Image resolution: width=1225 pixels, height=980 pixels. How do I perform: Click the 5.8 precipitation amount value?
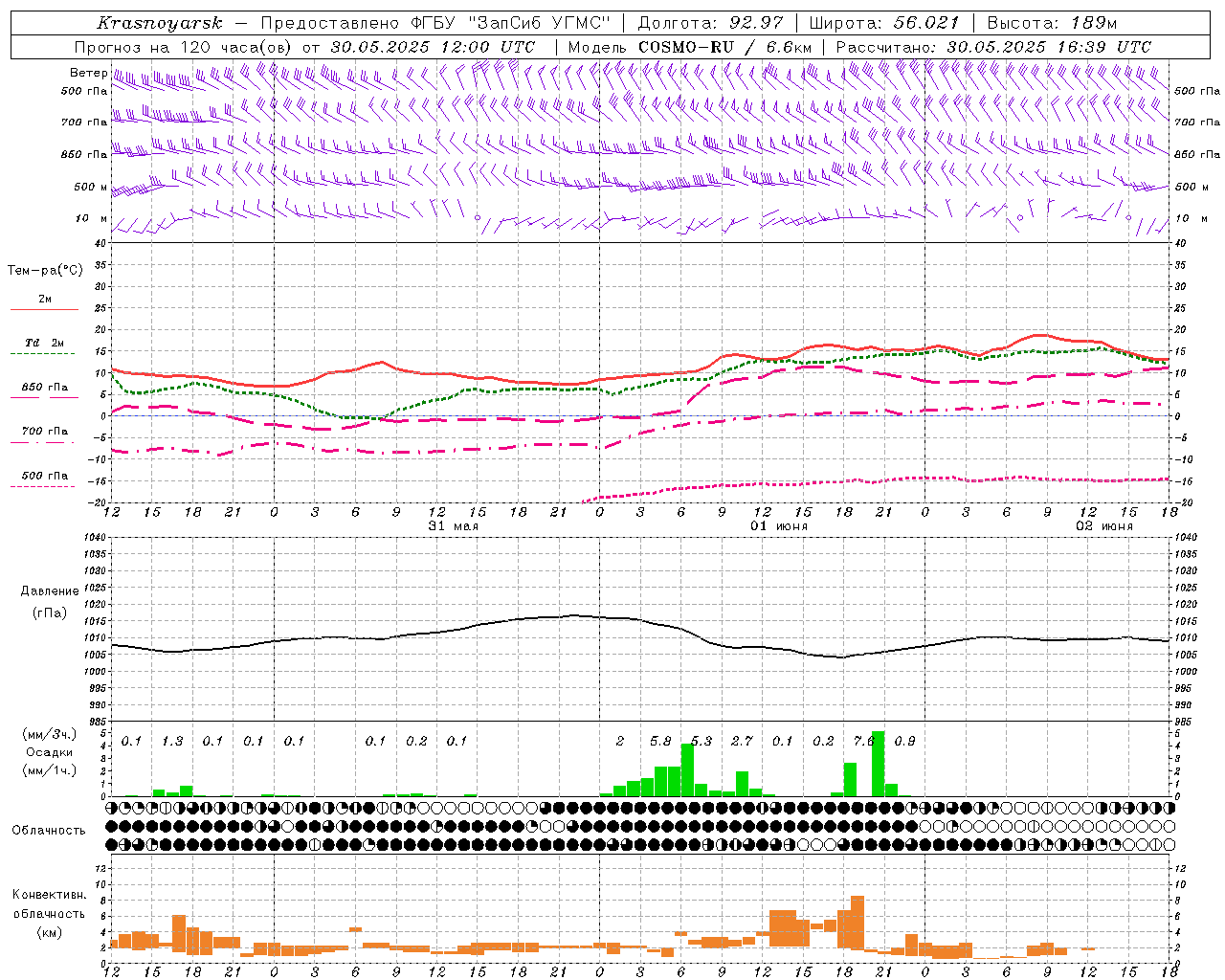pos(660,741)
